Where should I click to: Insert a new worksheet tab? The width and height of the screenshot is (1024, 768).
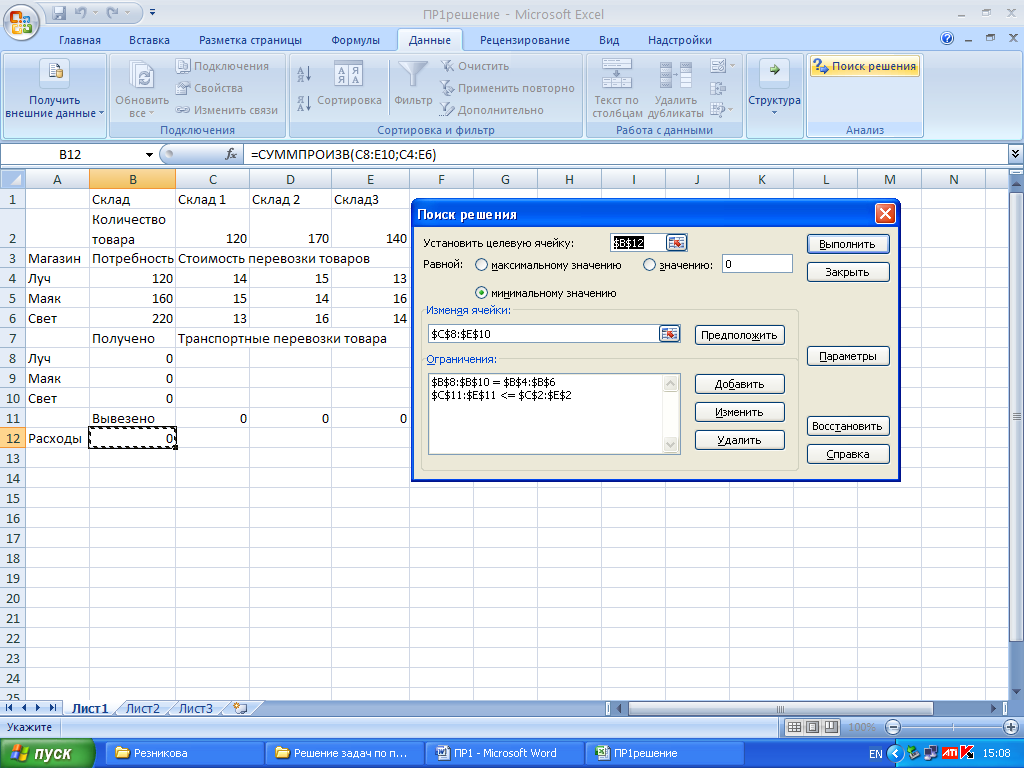241,709
